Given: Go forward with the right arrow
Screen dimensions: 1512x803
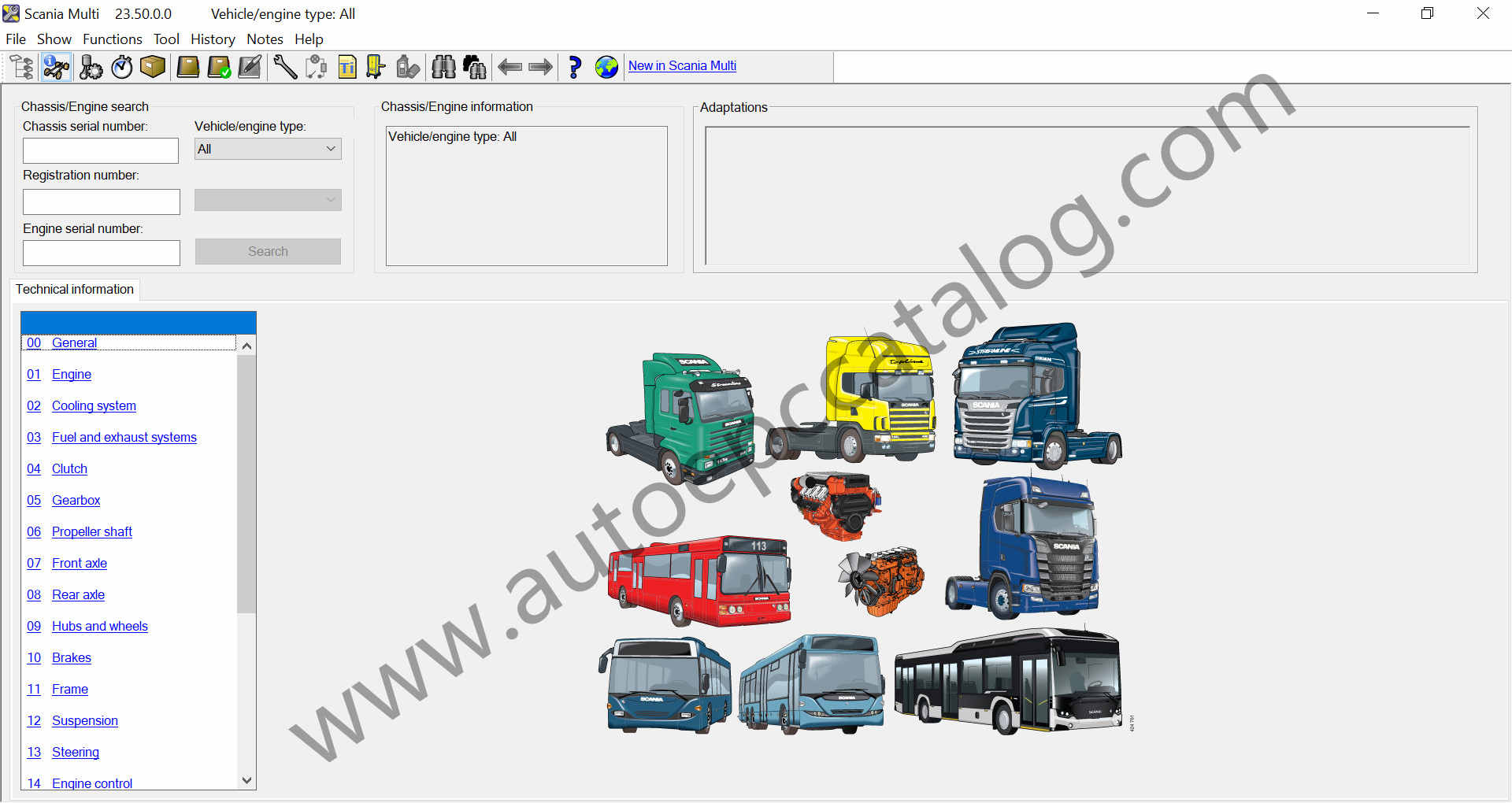Looking at the screenshot, I should point(540,67).
